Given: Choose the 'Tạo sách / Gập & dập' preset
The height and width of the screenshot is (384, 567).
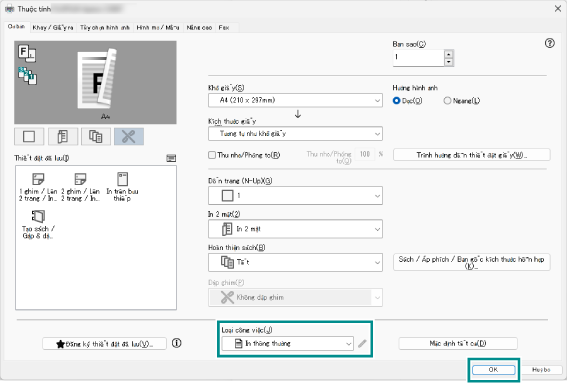Looking at the screenshot, I should click(x=38, y=225).
